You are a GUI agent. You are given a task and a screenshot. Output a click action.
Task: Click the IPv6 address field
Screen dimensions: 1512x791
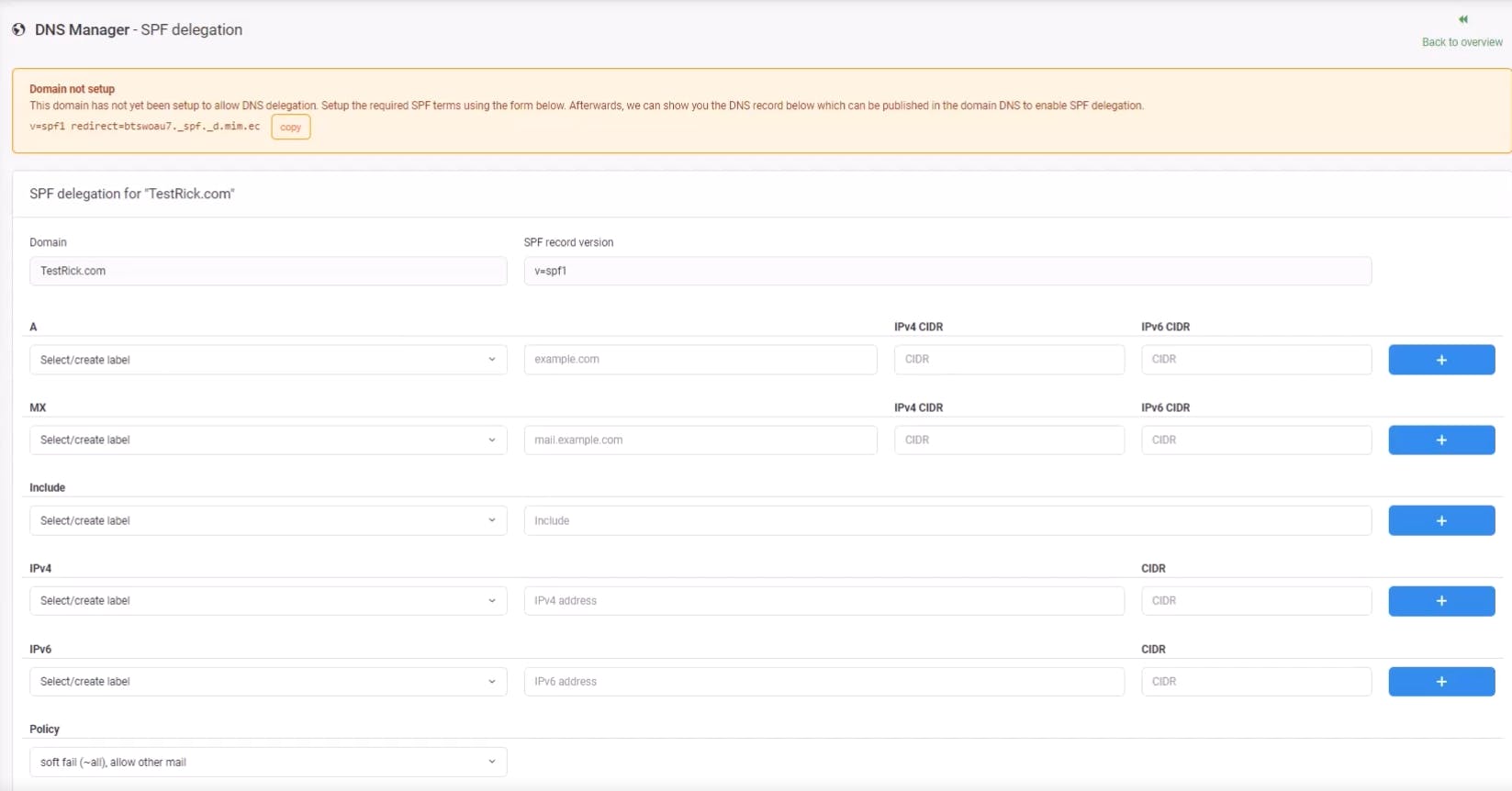click(x=824, y=682)
